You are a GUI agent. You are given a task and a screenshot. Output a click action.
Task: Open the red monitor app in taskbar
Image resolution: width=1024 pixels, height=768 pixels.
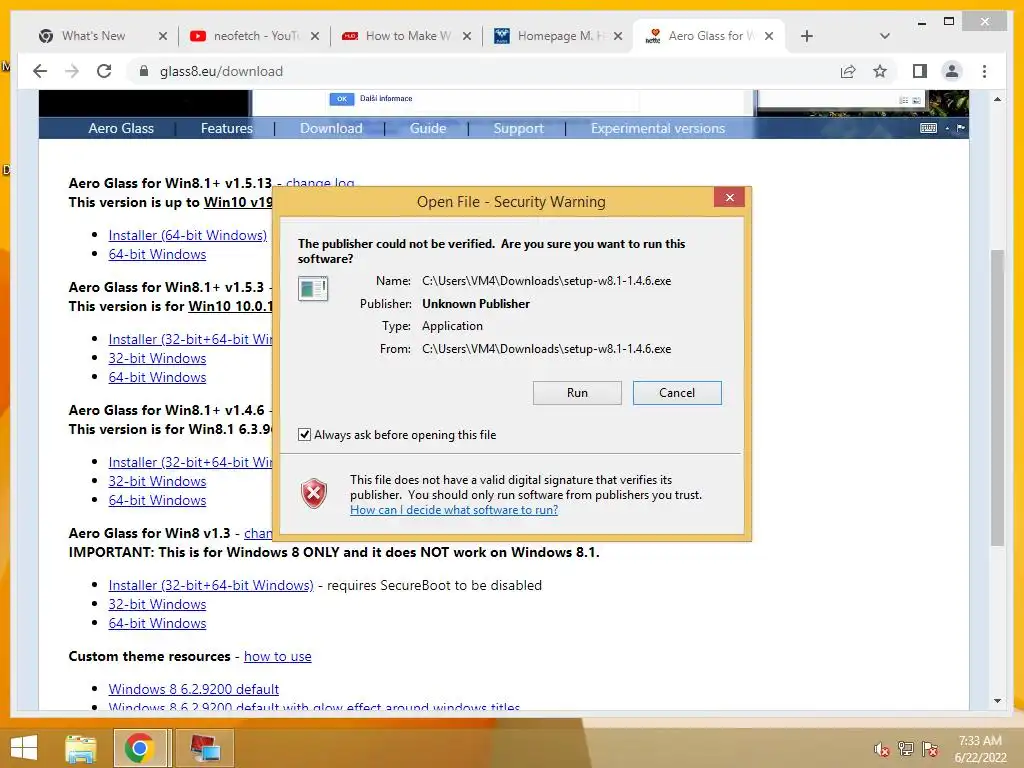(204, 748)
